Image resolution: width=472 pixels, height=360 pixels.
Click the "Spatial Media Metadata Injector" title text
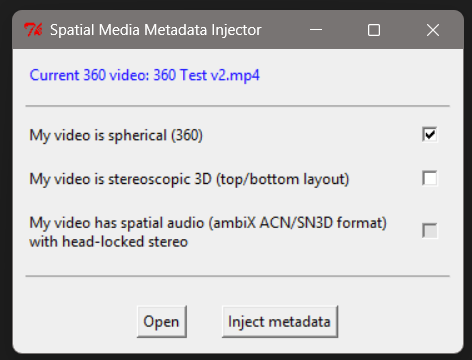[156, 30]
